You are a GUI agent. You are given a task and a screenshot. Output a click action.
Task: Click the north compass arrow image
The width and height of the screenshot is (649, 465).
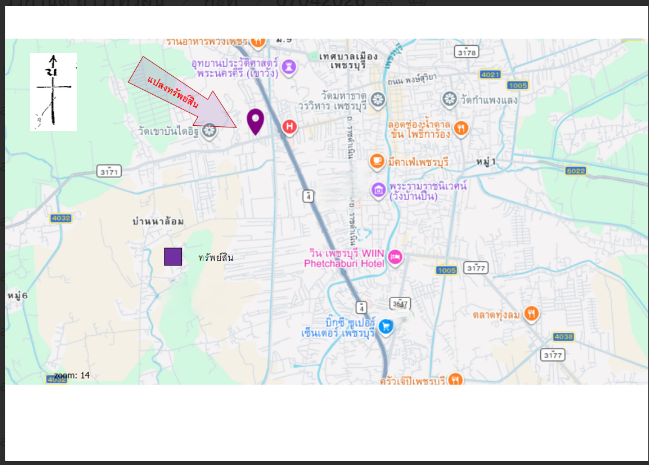coord(53,92)
